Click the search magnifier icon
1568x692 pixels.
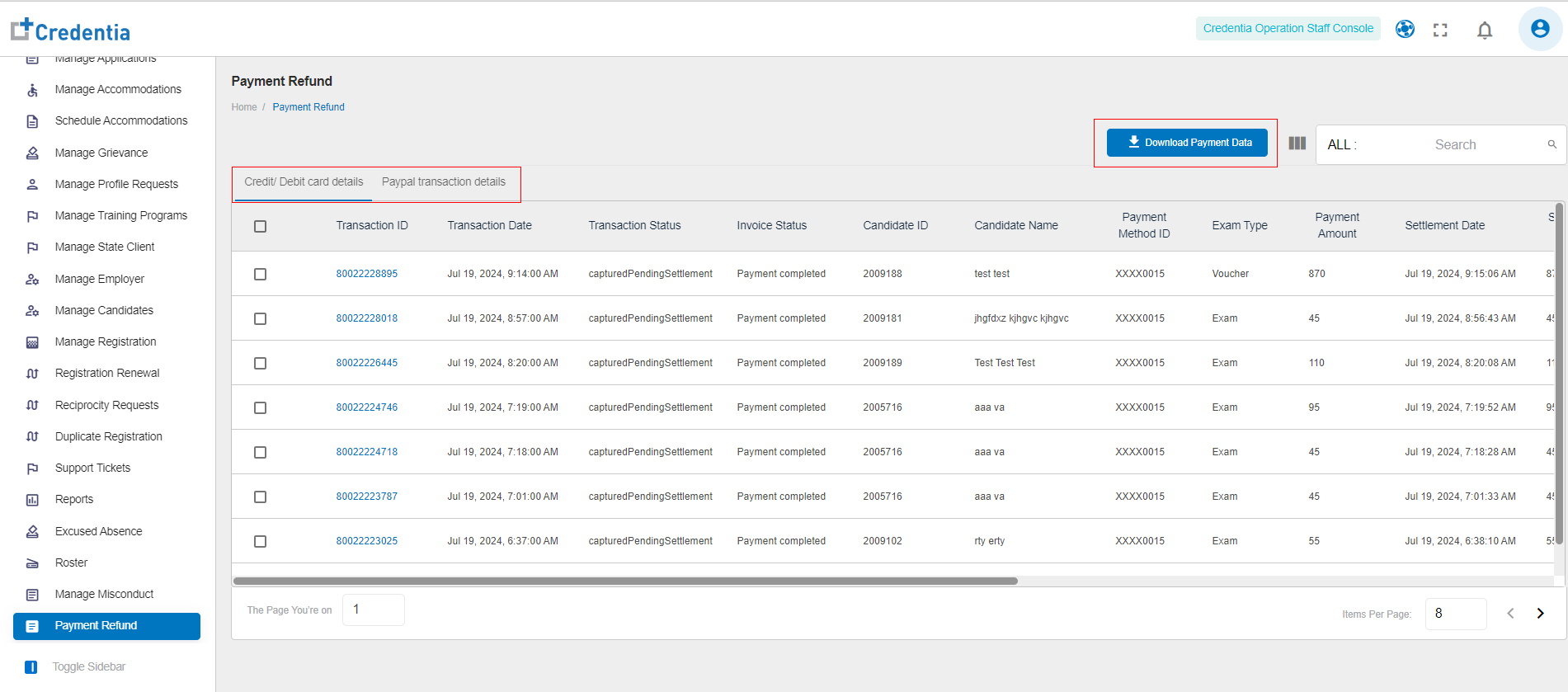[x=1552, y=144]
